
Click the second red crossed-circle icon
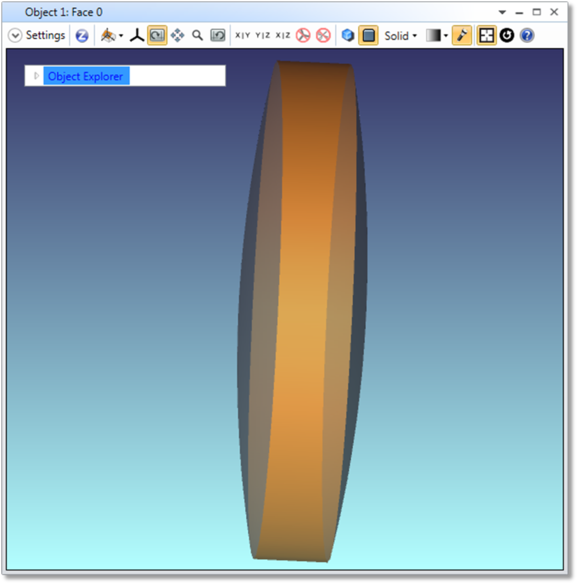coord(323,36)
